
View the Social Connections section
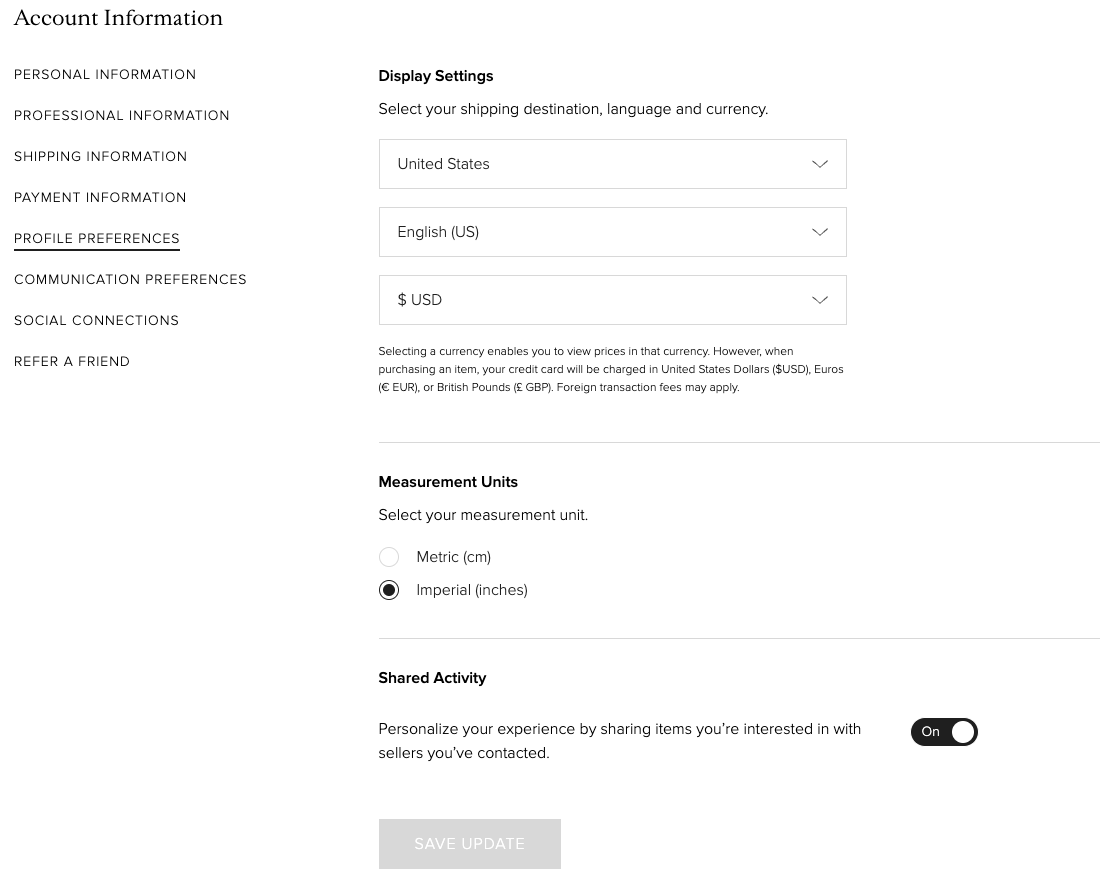(x=96, y=320)
